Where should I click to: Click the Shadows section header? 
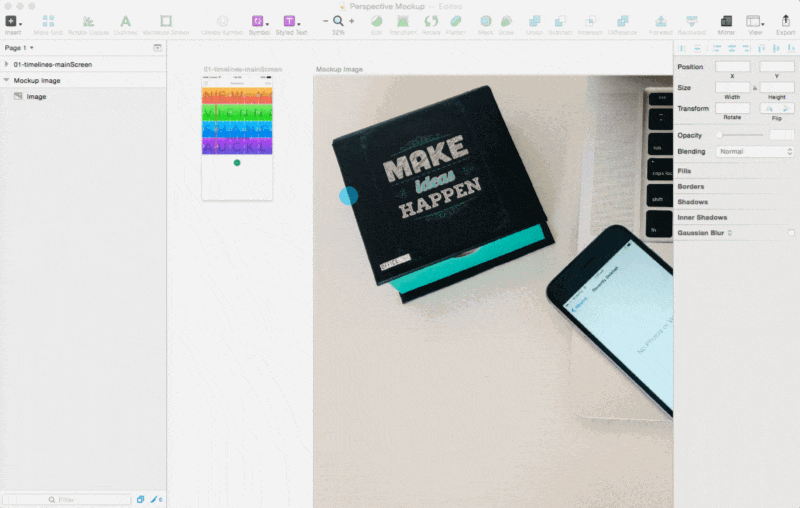[x=692, y=202]
